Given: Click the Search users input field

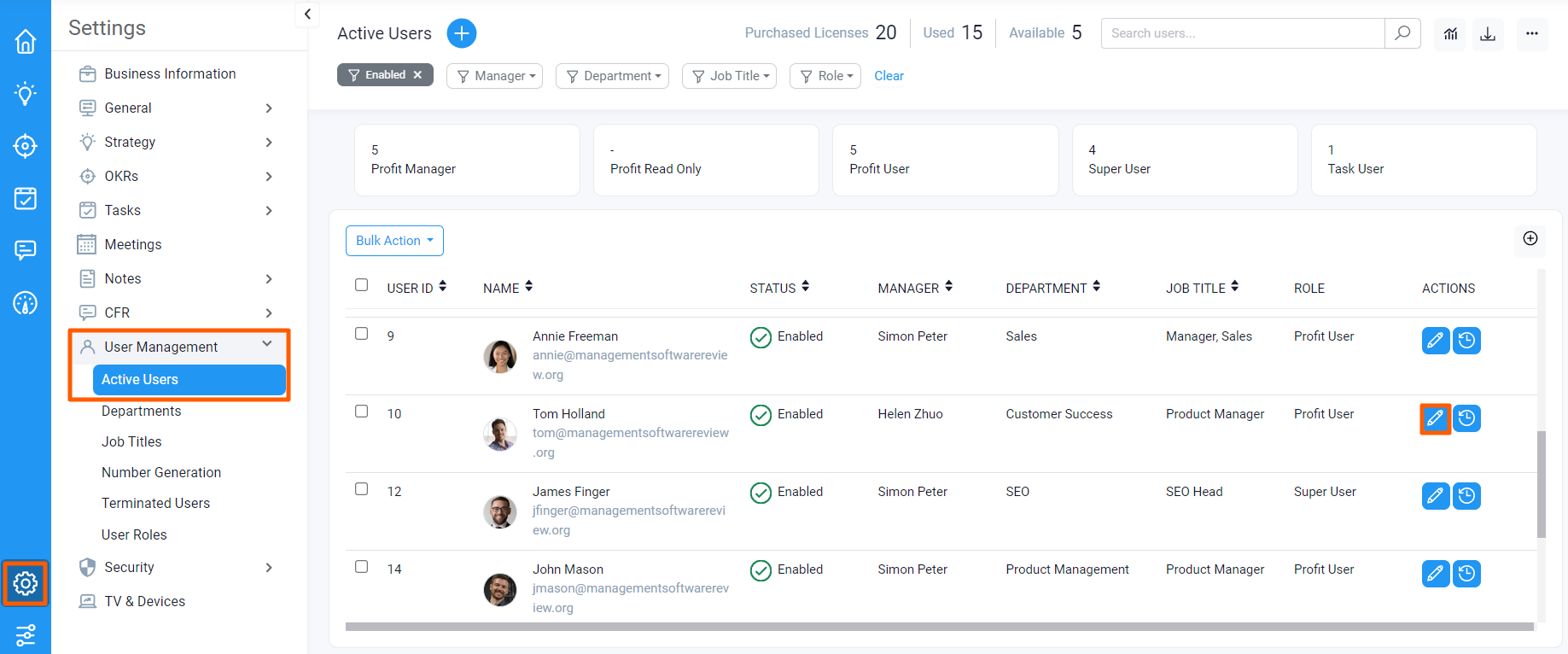Looking at the screenshot, I should point(1242,33).
